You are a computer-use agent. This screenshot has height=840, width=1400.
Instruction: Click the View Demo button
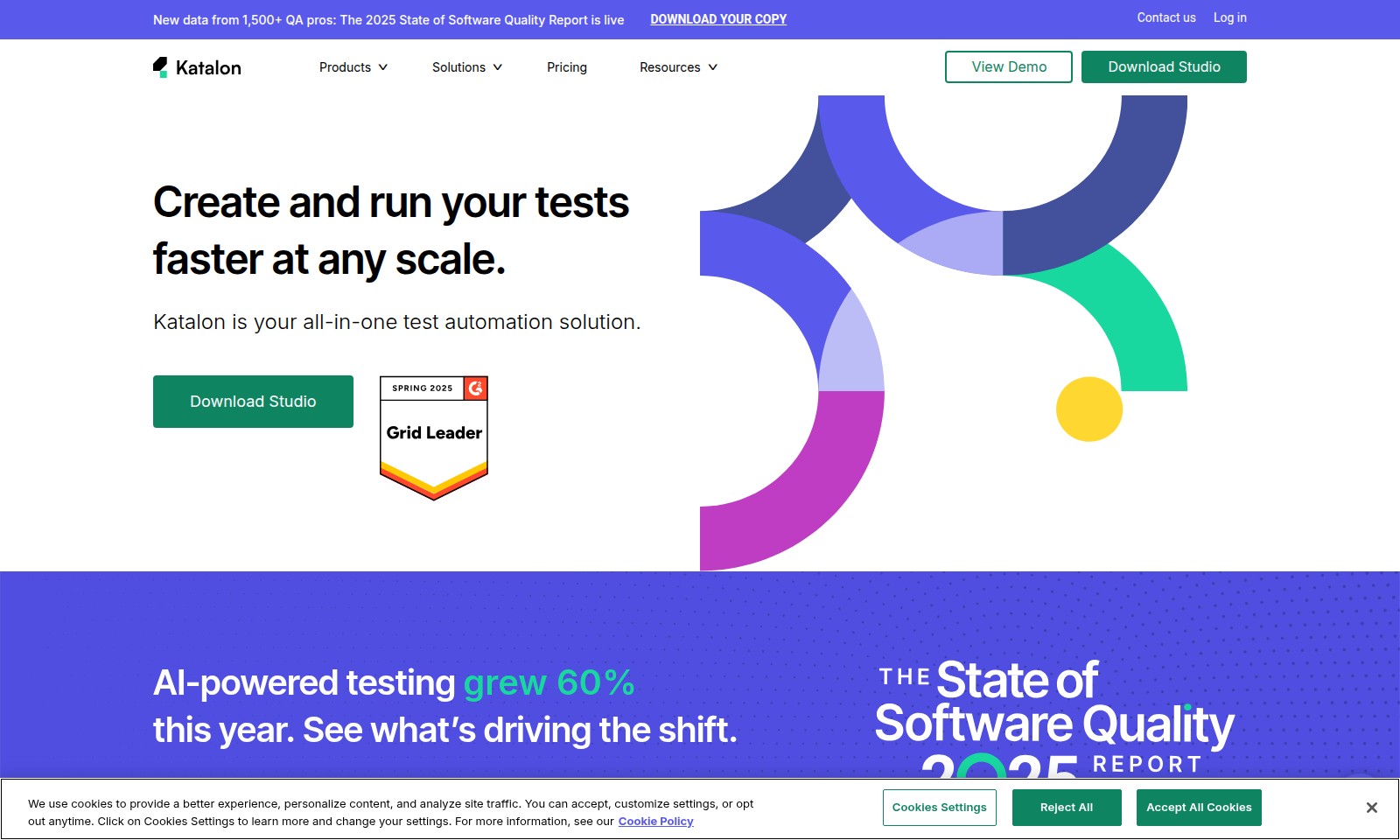pos(1009,67)
